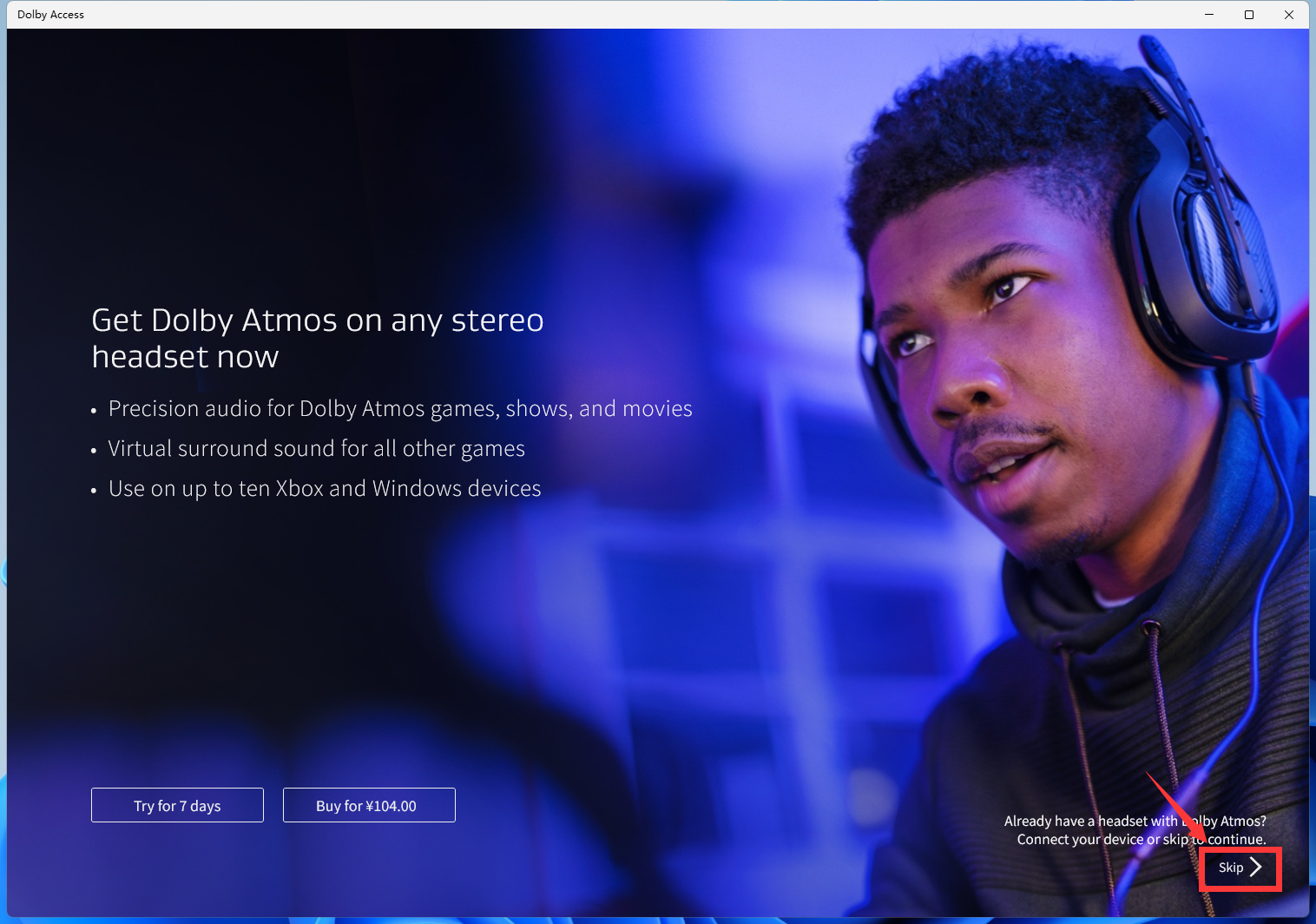Image resolution: width=1316 pixels, height=924 pixels.
Task: Select 'Already have a headset with Dolby Atmos?' text
Action: pyautogui.click(x=1135, y=821)
